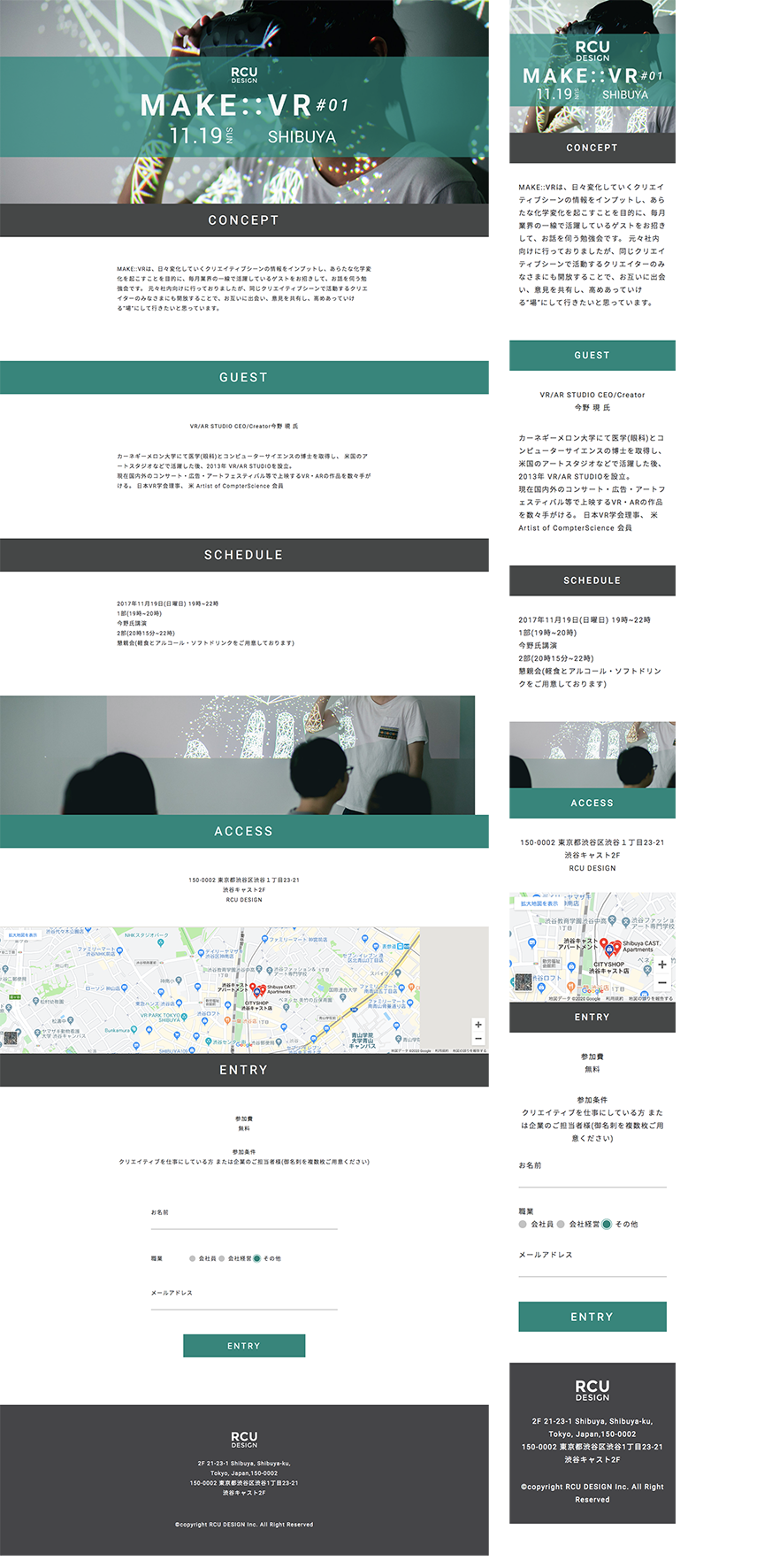Zoom in on the desktop map

coord(478,1025)
